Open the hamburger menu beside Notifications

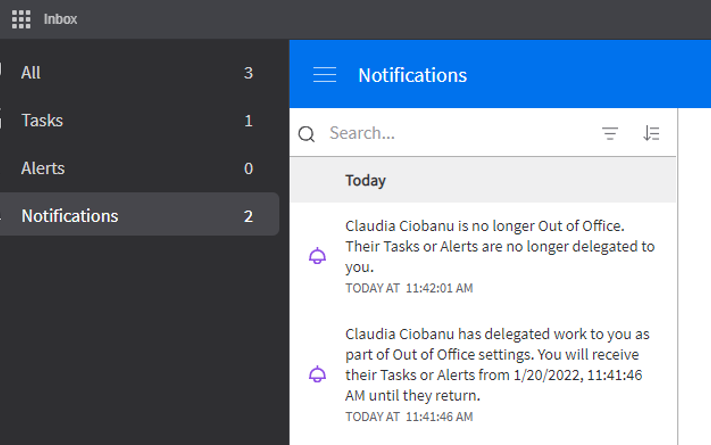click(x=324, y=75)
